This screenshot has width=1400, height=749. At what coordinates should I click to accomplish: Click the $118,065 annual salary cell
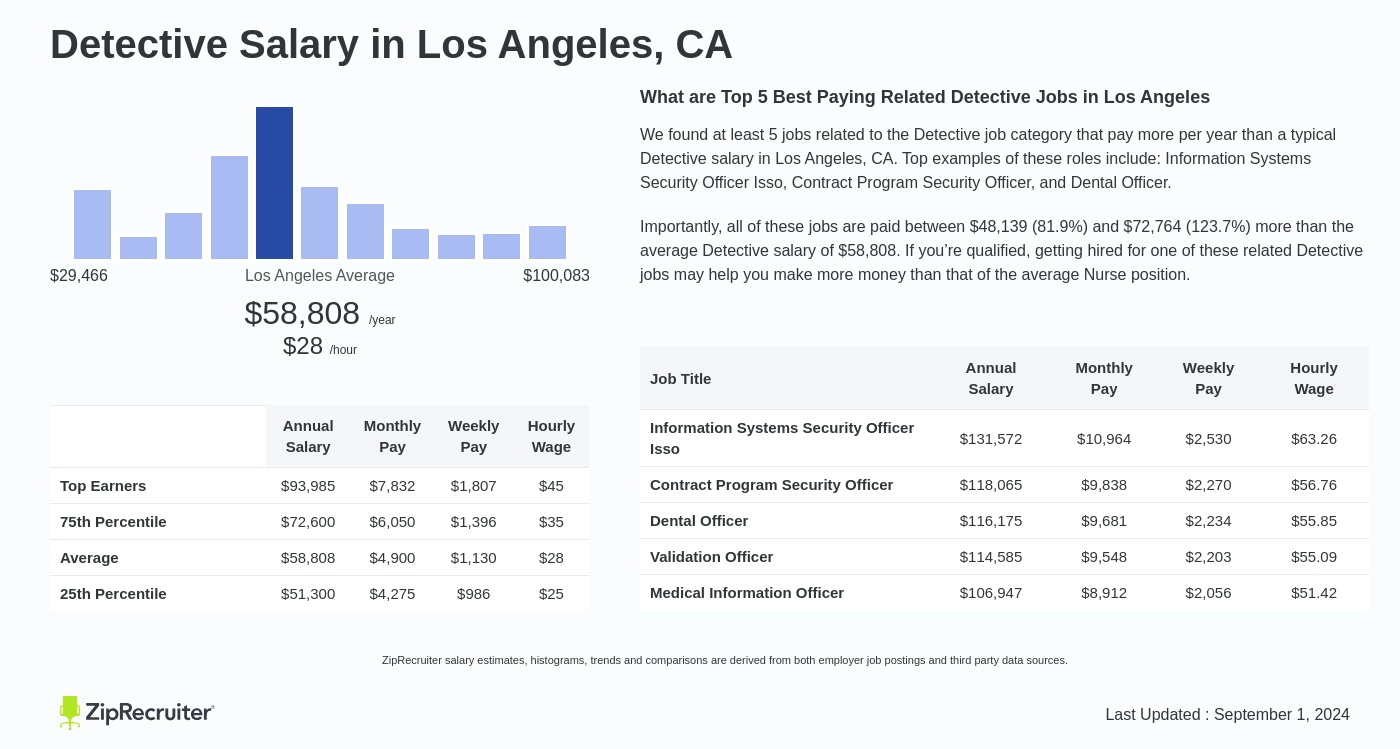(991, 485)
